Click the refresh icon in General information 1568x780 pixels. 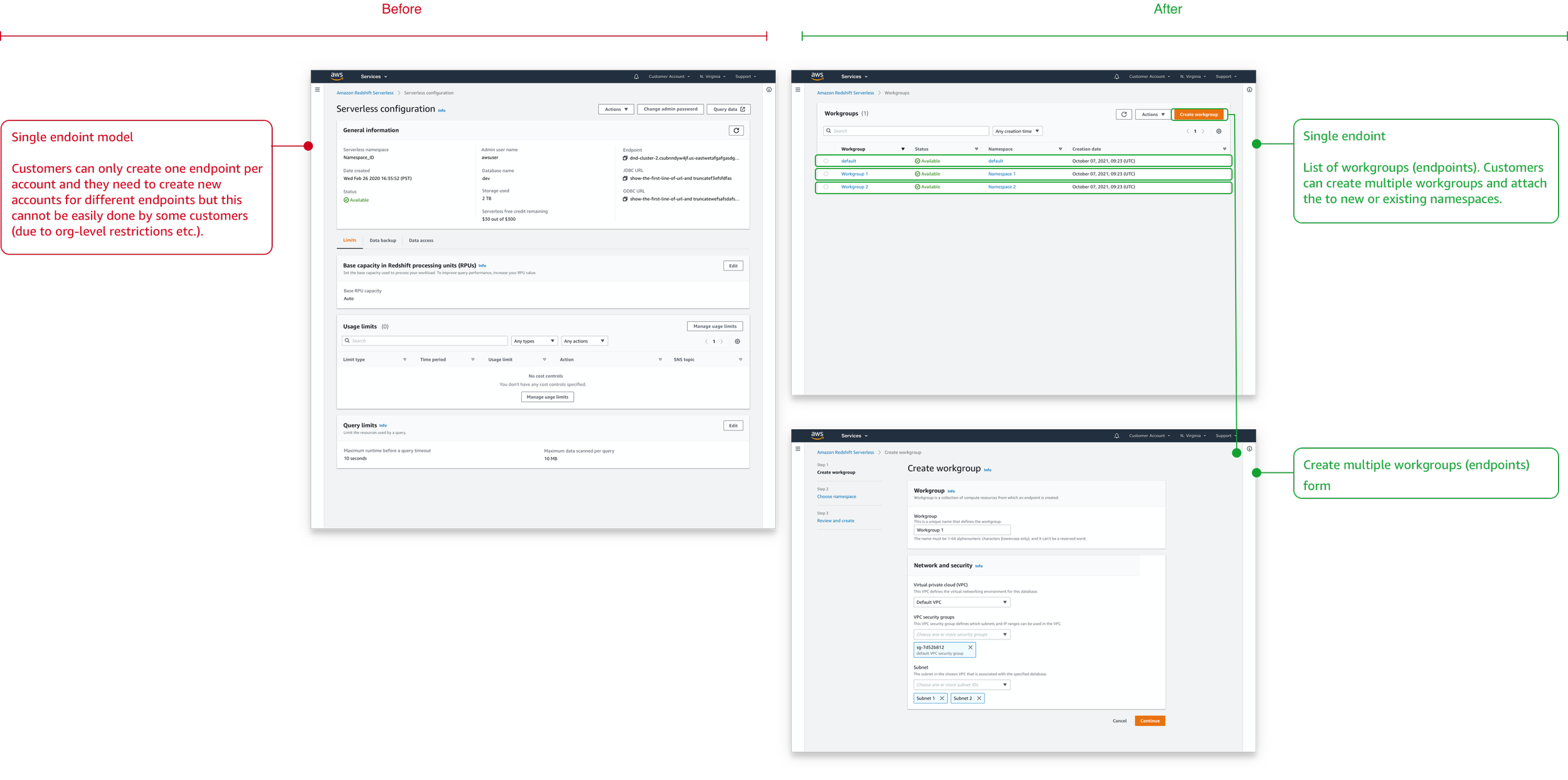coord(736,131)
